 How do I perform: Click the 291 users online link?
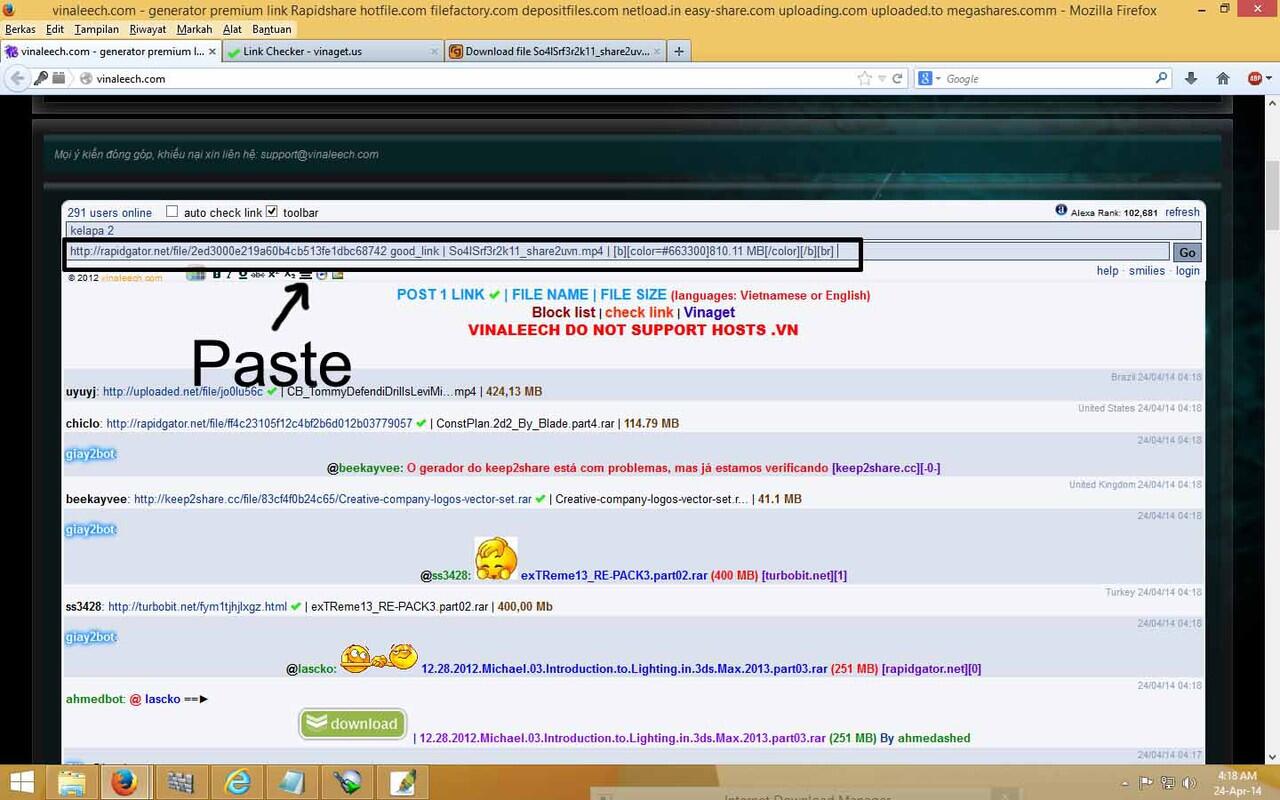pos(109,213)
